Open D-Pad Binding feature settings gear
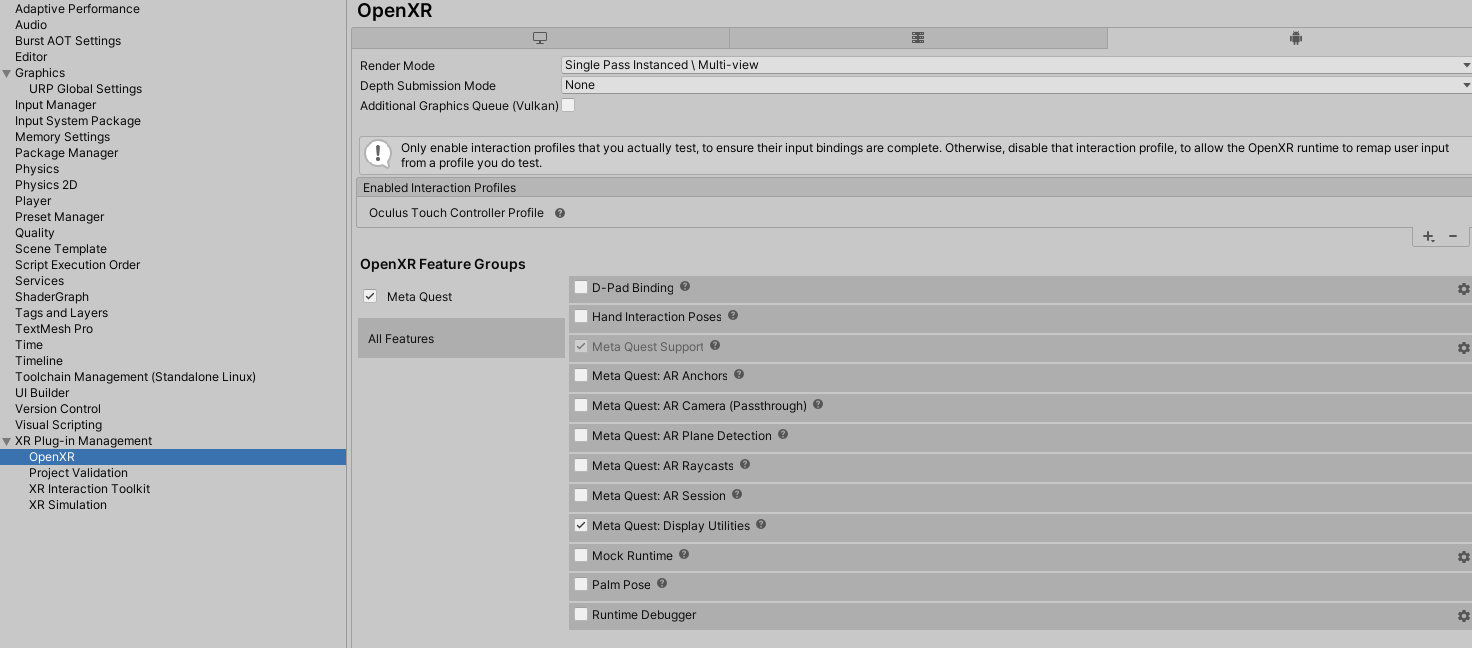 (1463, 288)
